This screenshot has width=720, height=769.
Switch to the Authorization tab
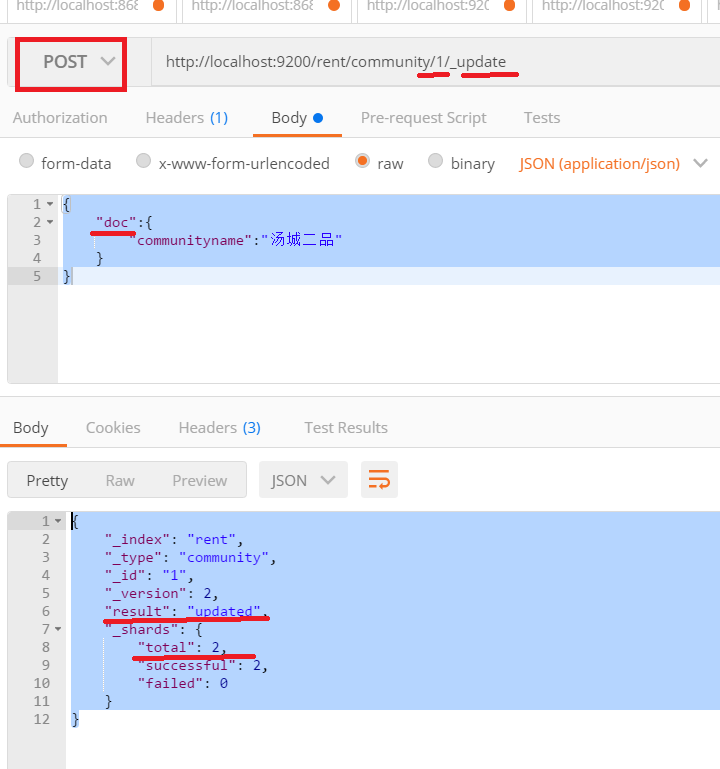tap(60, 118)
